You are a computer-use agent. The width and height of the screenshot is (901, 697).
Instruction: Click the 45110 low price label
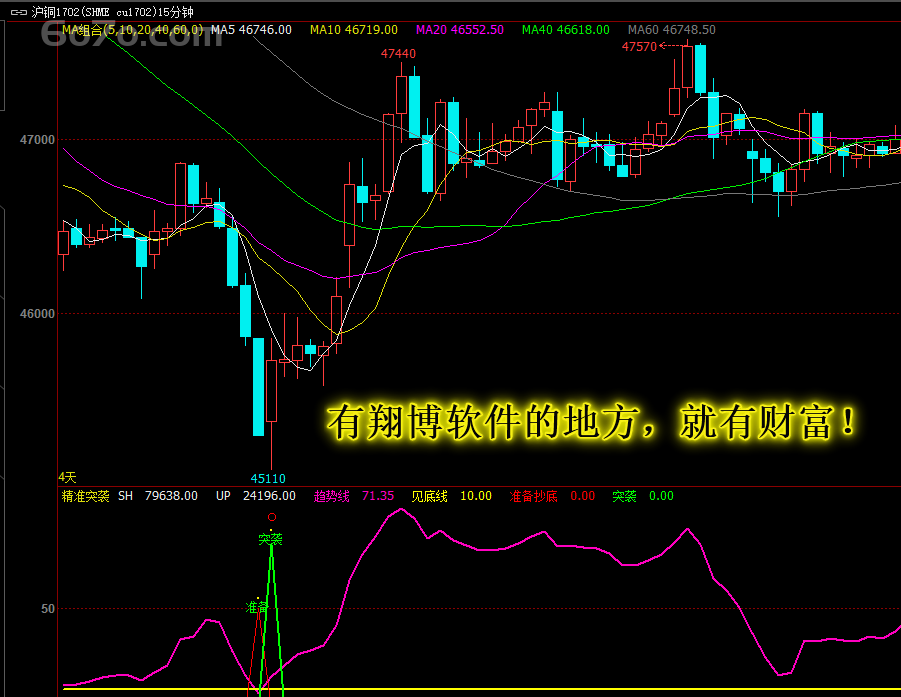268,478
